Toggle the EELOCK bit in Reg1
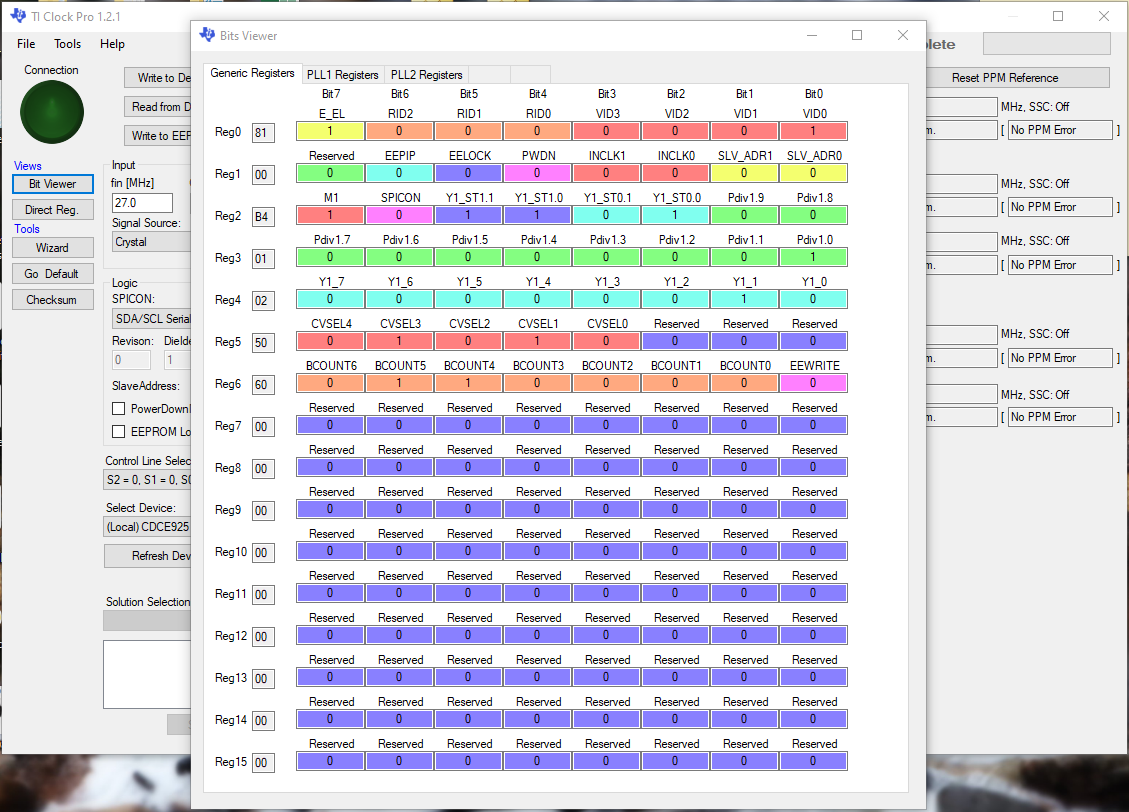Viewport: 1129px width, 812px height. coord(468,173)
